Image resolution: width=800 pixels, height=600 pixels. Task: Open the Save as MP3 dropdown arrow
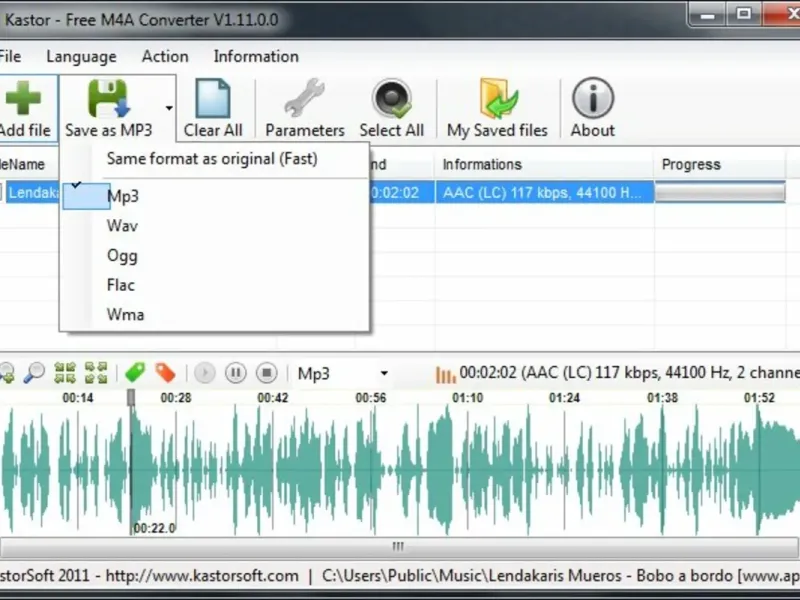point(169,108)
